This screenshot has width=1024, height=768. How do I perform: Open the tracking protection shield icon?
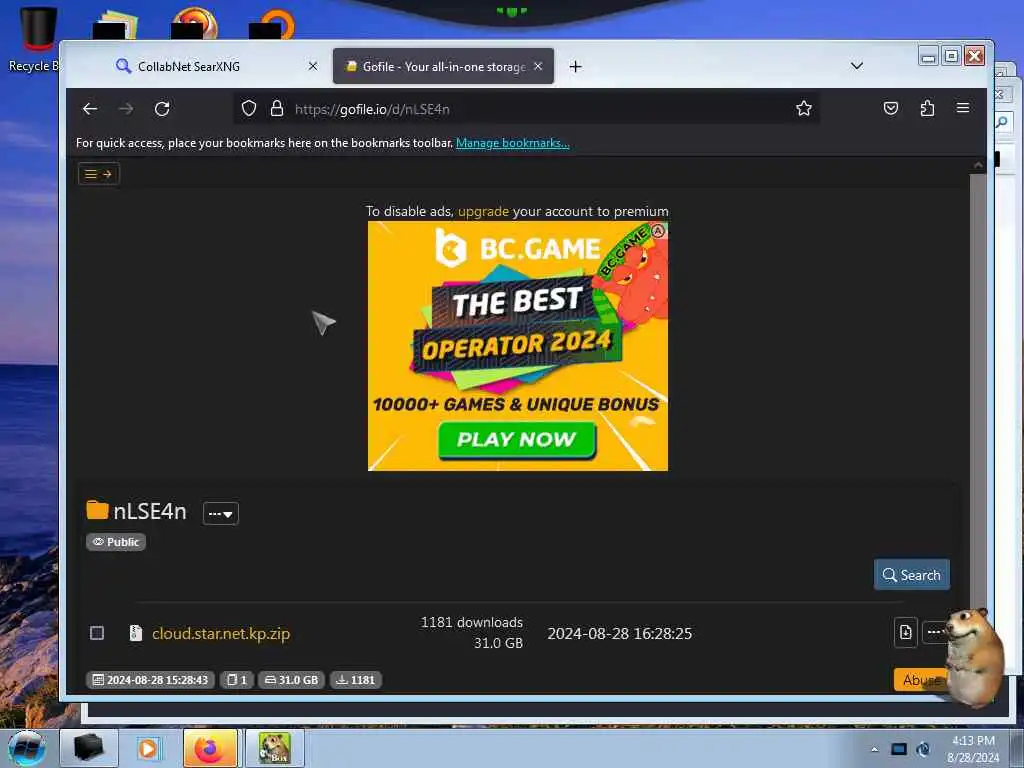249,108
